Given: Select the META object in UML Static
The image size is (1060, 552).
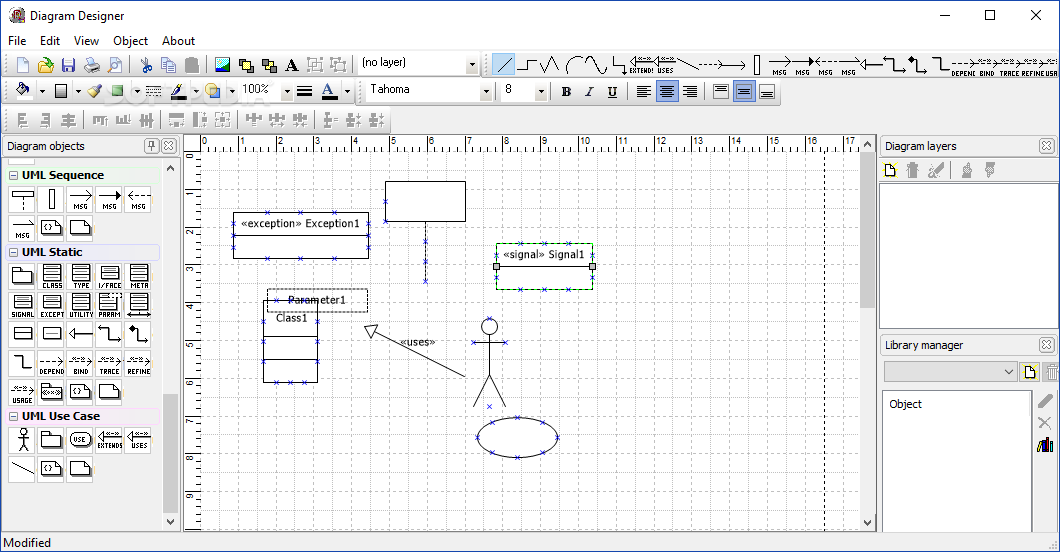Looking at the screenshot, I should click(x=139, y=276).
